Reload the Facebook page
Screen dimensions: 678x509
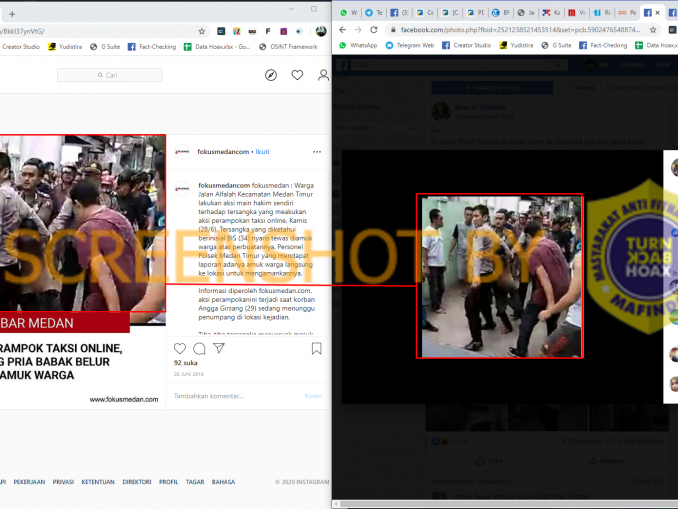pos(374,30)
